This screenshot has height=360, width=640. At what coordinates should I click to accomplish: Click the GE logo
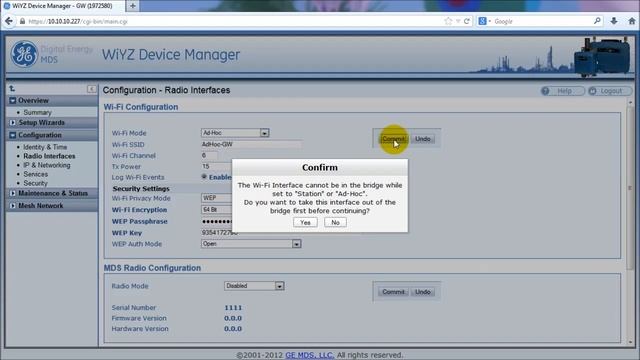pos(24,54)
